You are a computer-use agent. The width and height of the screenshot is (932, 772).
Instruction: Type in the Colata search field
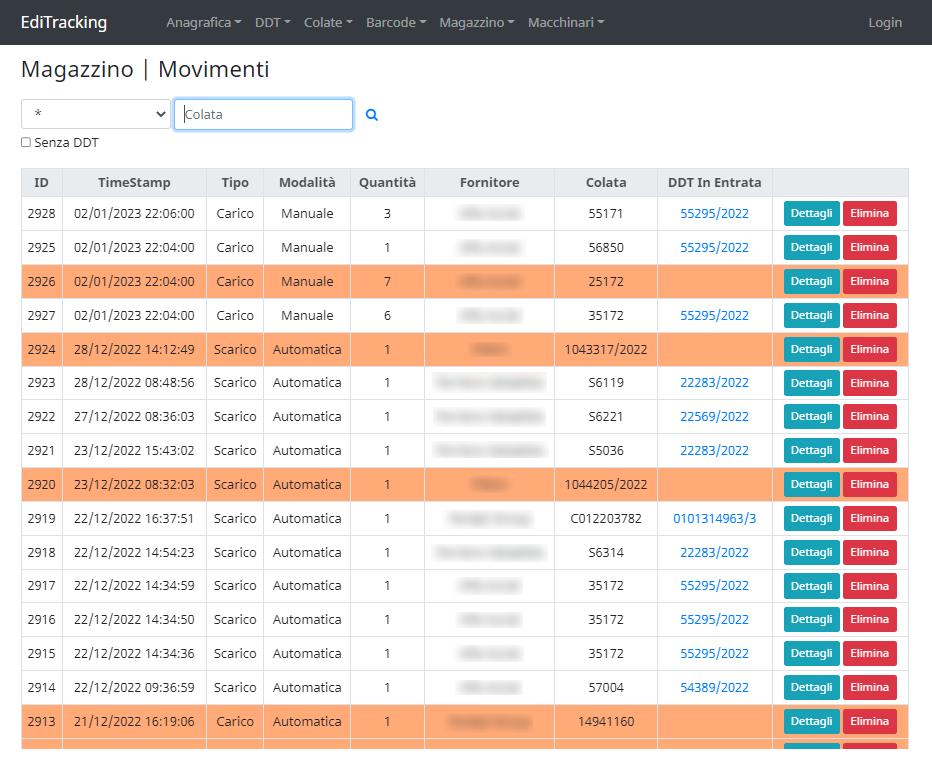click(x=264, y=114)
